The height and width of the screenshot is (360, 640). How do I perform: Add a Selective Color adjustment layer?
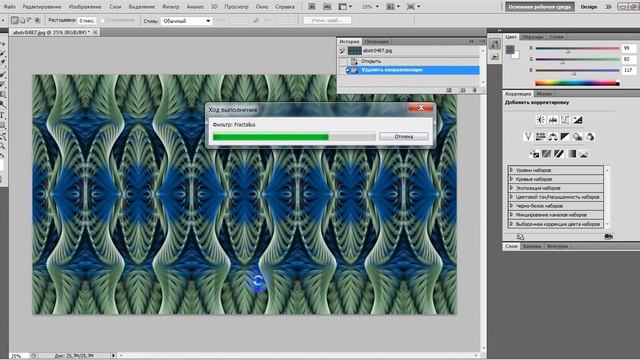(584, 154)
